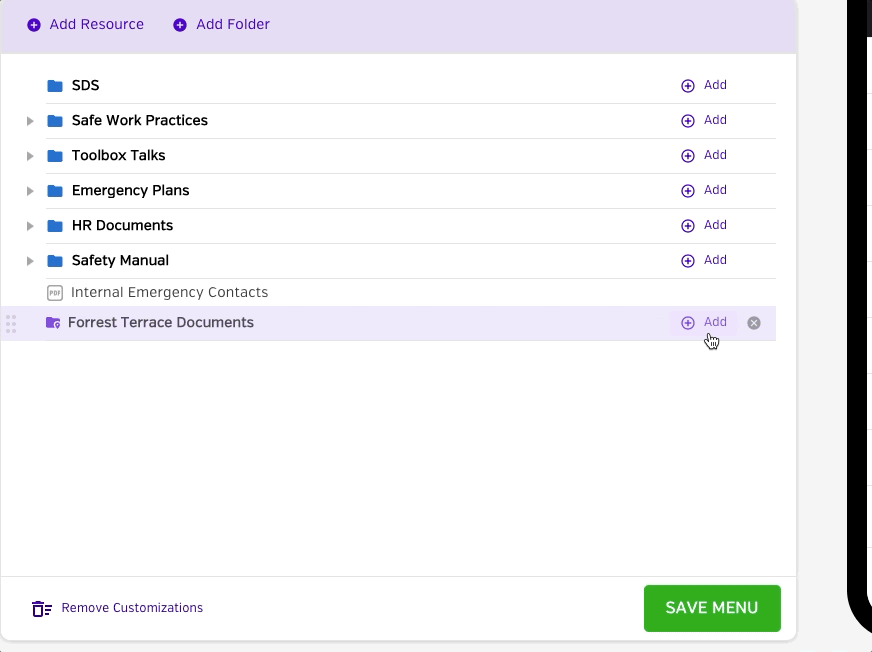This screenshot has width=872, height=652.
Task: Click the Add Resource link text
Action: (97, 24)
